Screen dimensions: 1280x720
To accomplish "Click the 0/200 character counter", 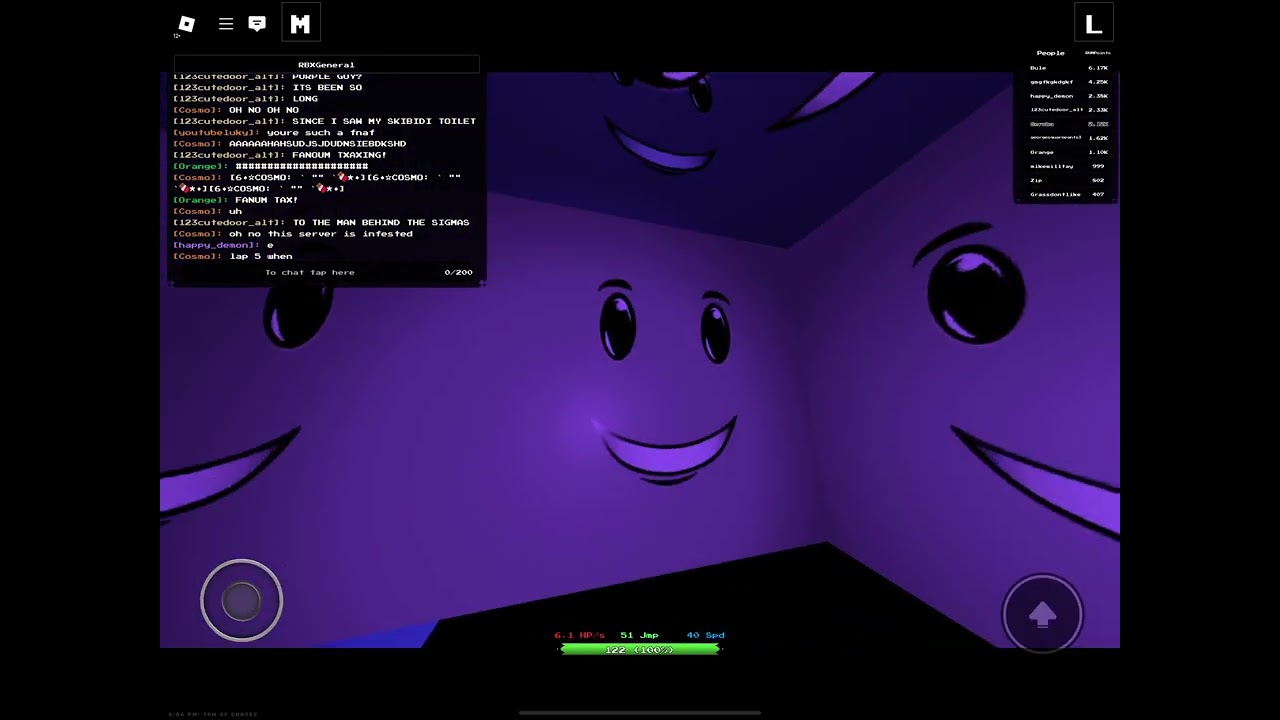I will pyautogui.click(x=458, y=272).
